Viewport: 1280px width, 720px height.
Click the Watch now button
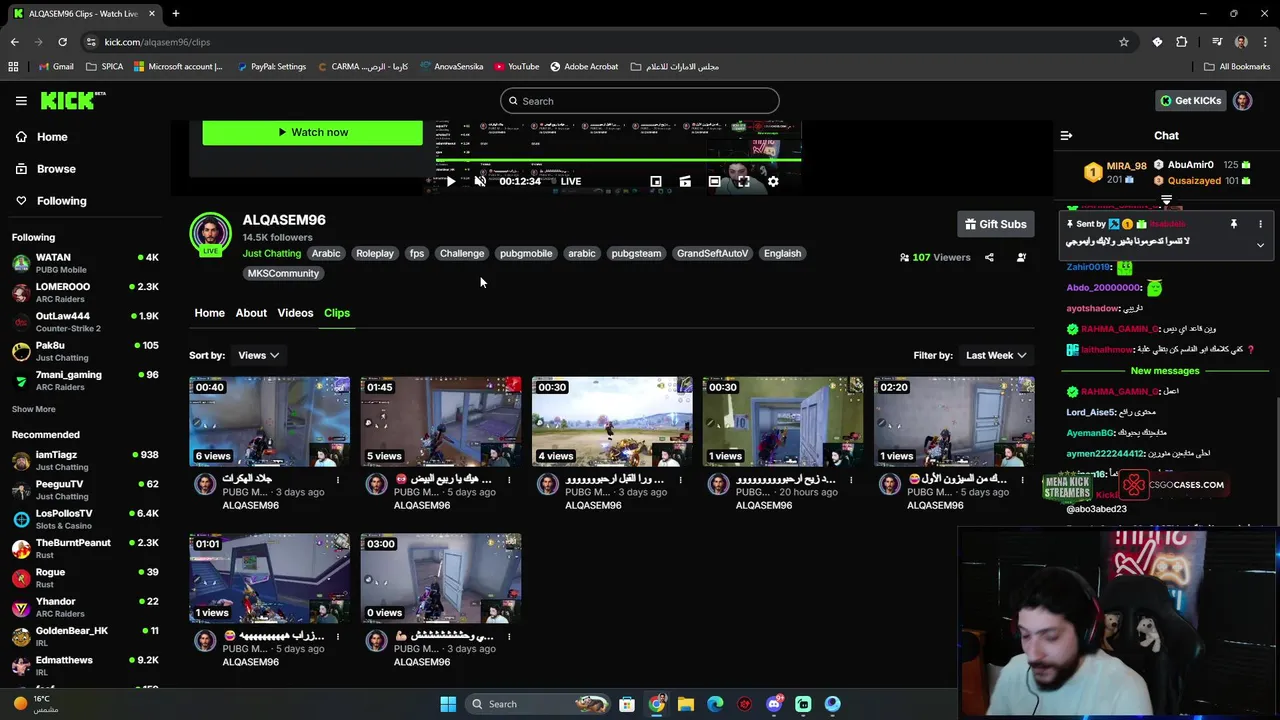click(312, 132)
